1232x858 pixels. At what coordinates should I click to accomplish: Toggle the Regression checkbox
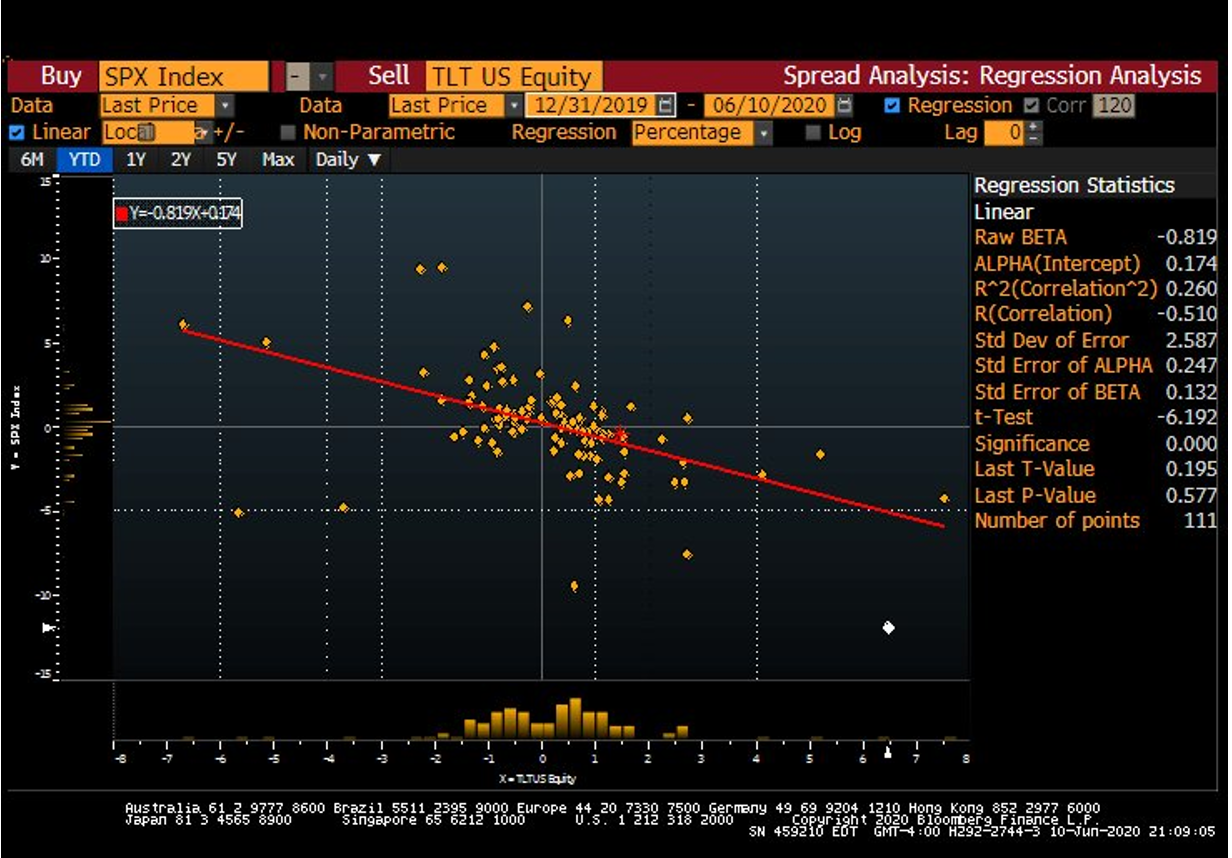[893, 106]
